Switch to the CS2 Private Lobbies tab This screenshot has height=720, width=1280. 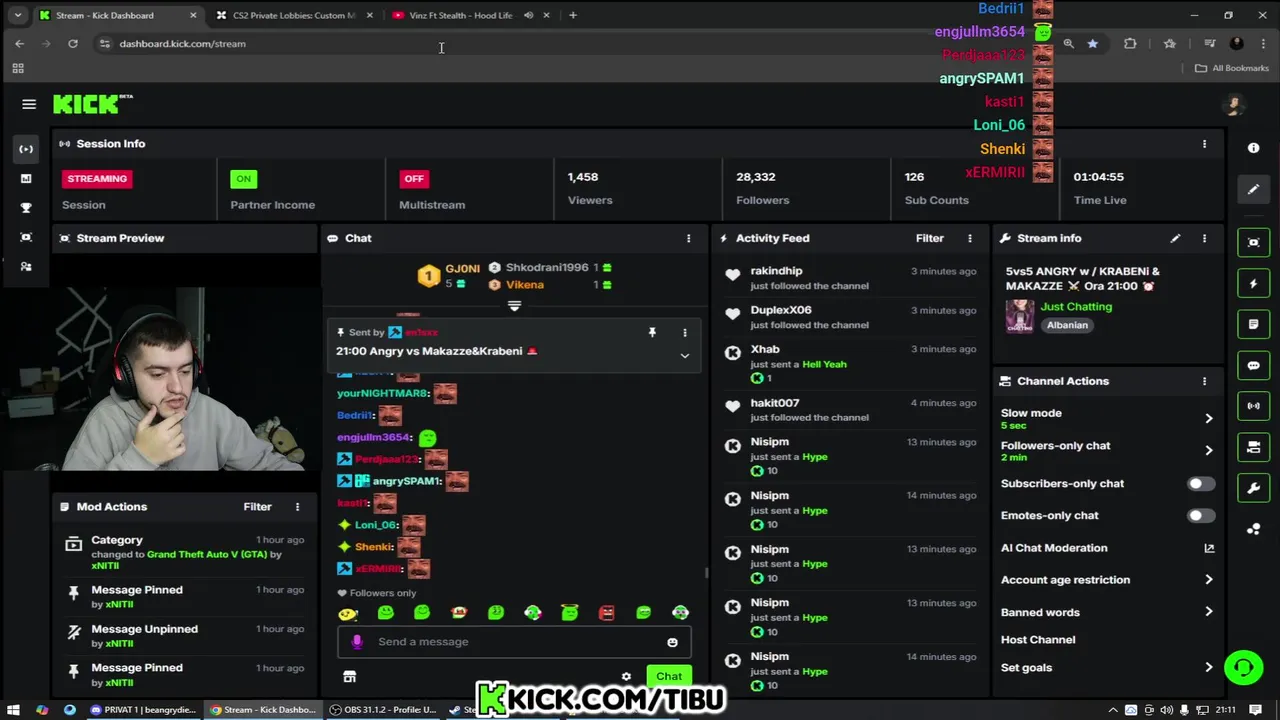[294, 15]
